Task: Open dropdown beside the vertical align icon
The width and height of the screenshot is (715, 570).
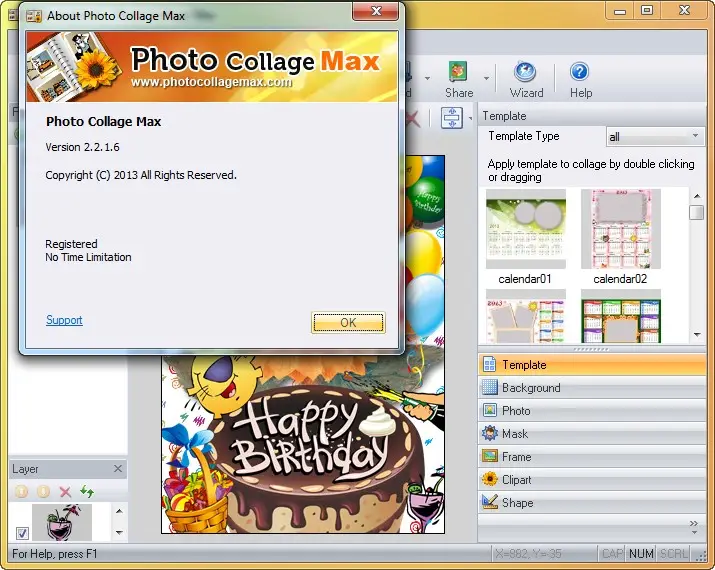Action: pos(470,119)
